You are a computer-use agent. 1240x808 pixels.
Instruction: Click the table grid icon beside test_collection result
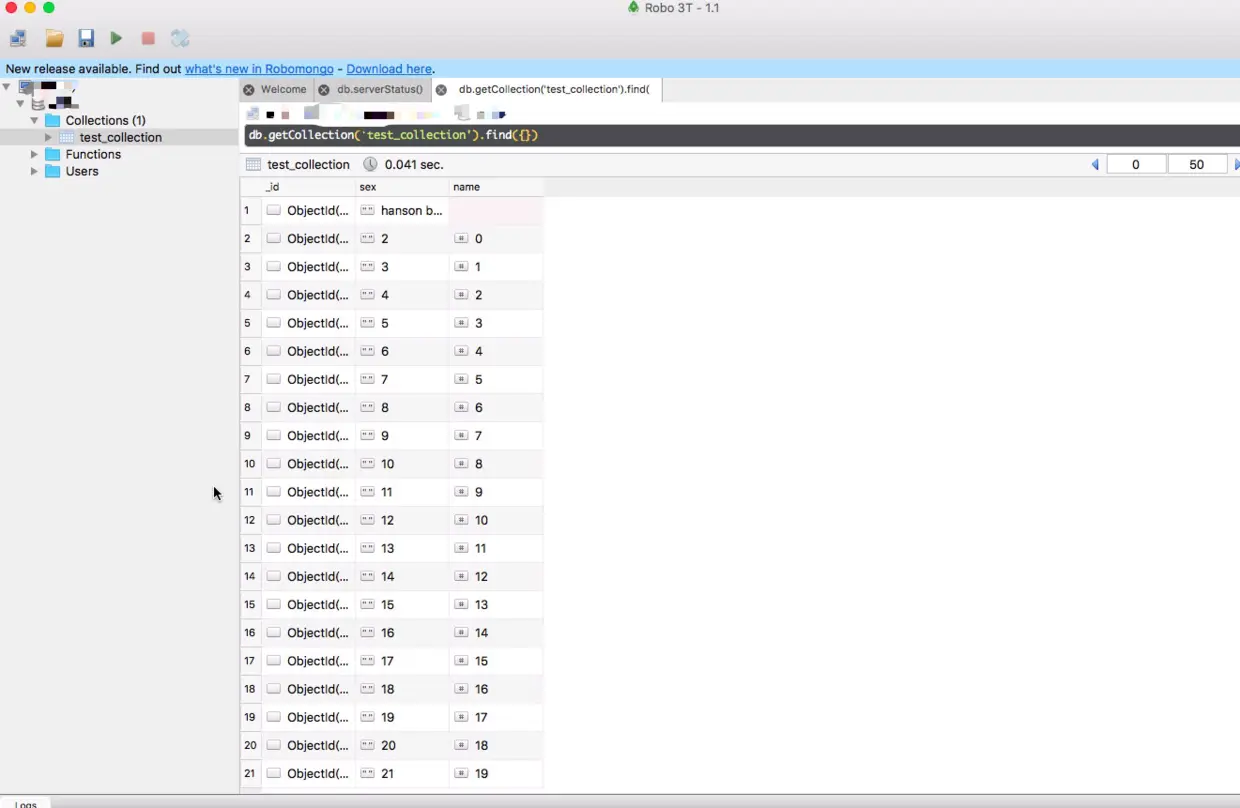pyautogui.click(x=253, y=164)
